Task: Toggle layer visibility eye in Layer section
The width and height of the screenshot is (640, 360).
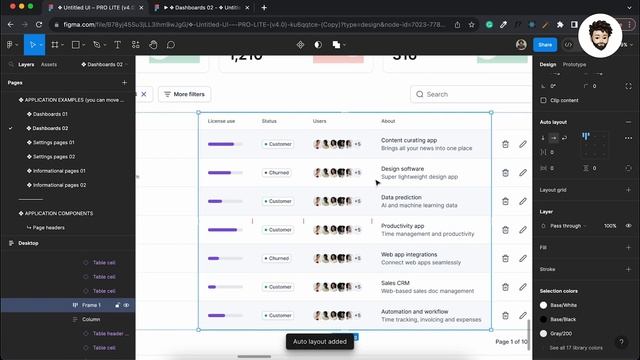Action: (628, 226)
